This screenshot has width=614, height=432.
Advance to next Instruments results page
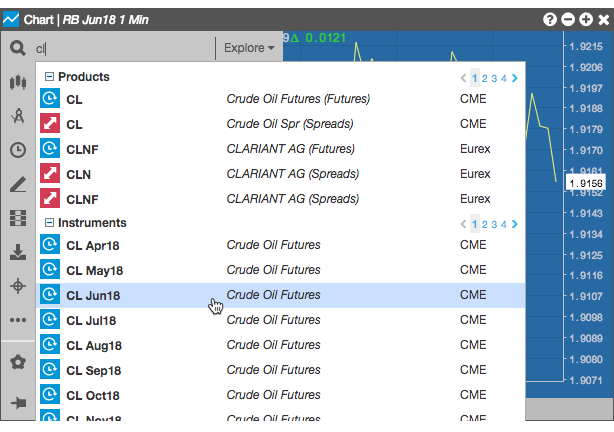point(515,224)
